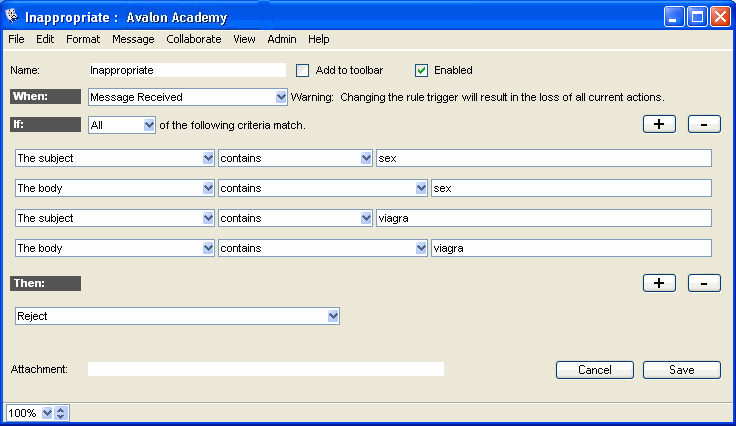Click the app icon in the title bar
Image resolution: width=736 pixels, height=426 pixels.
click(13, 17)
